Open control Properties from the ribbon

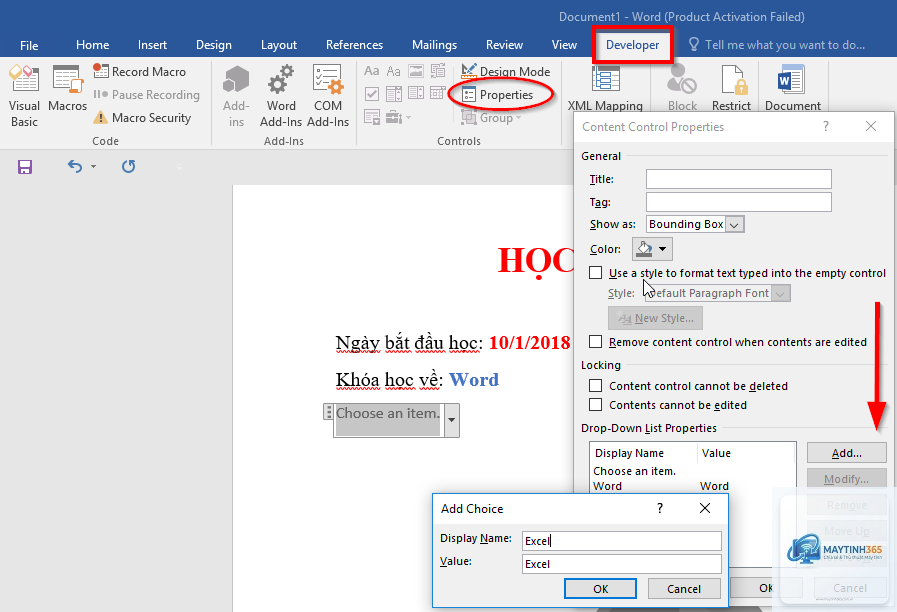point(498,94)
